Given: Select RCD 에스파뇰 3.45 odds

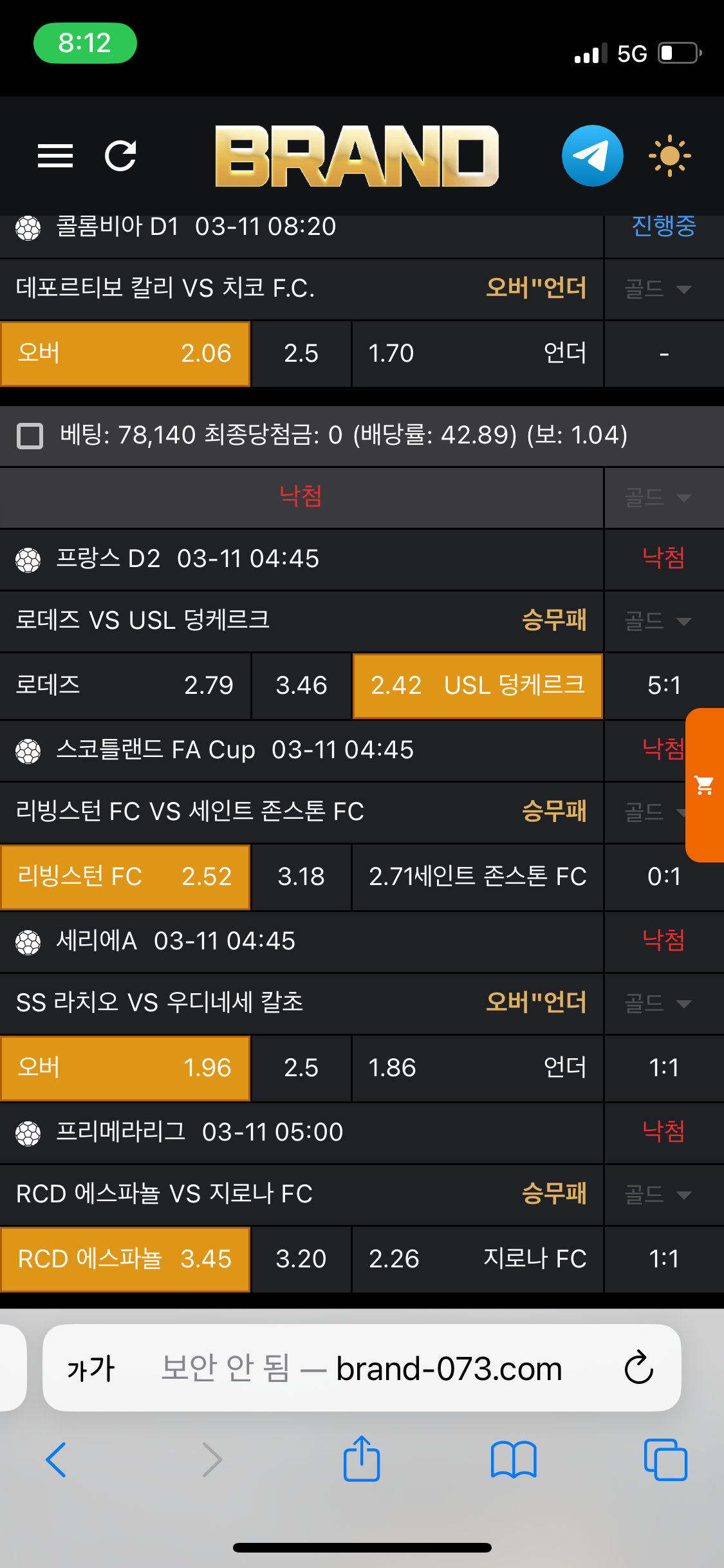Looking at the screenshot, I should point(125,1259).
